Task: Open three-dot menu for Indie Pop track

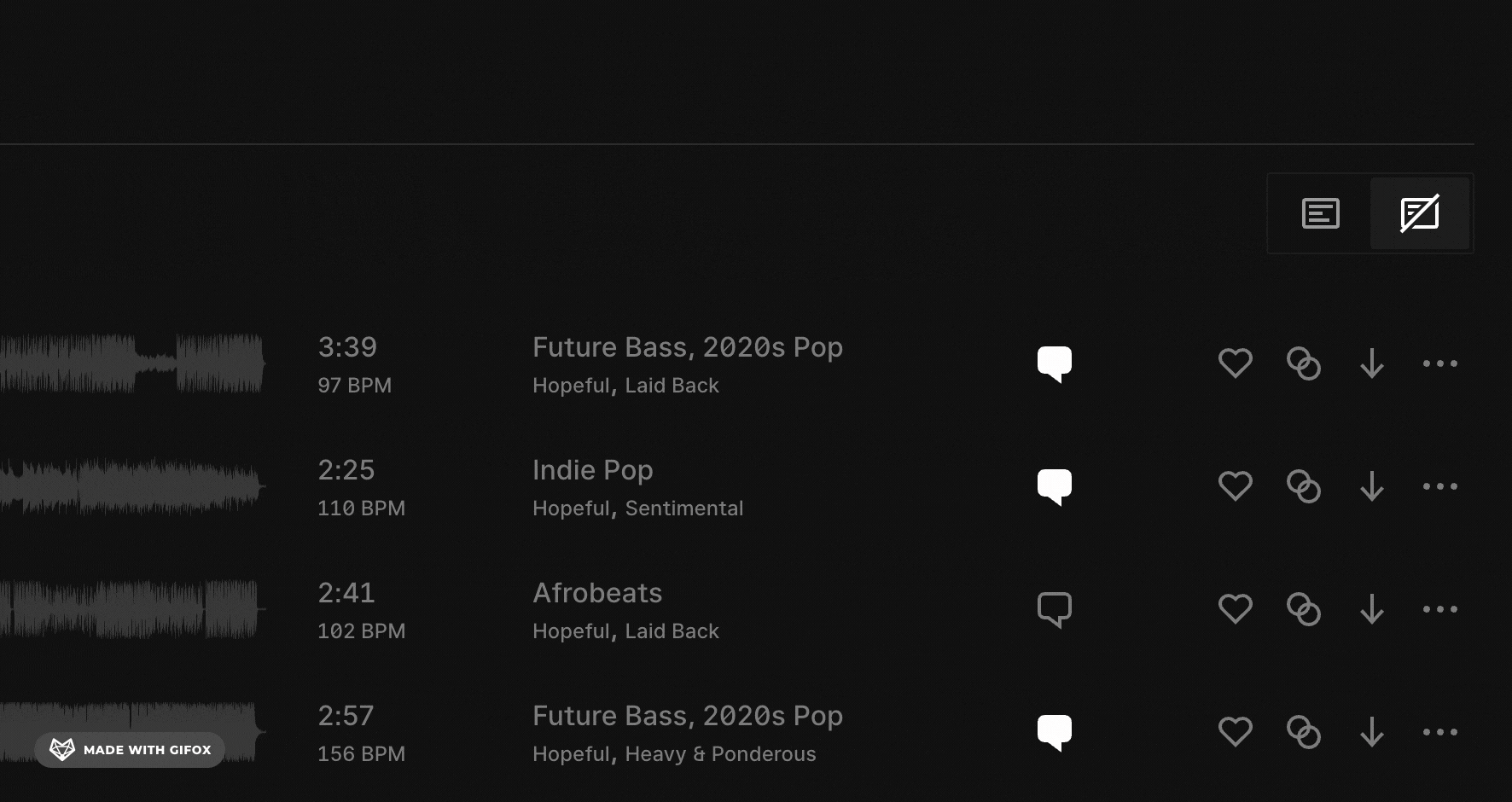Action: click(x=1439, y=486)
